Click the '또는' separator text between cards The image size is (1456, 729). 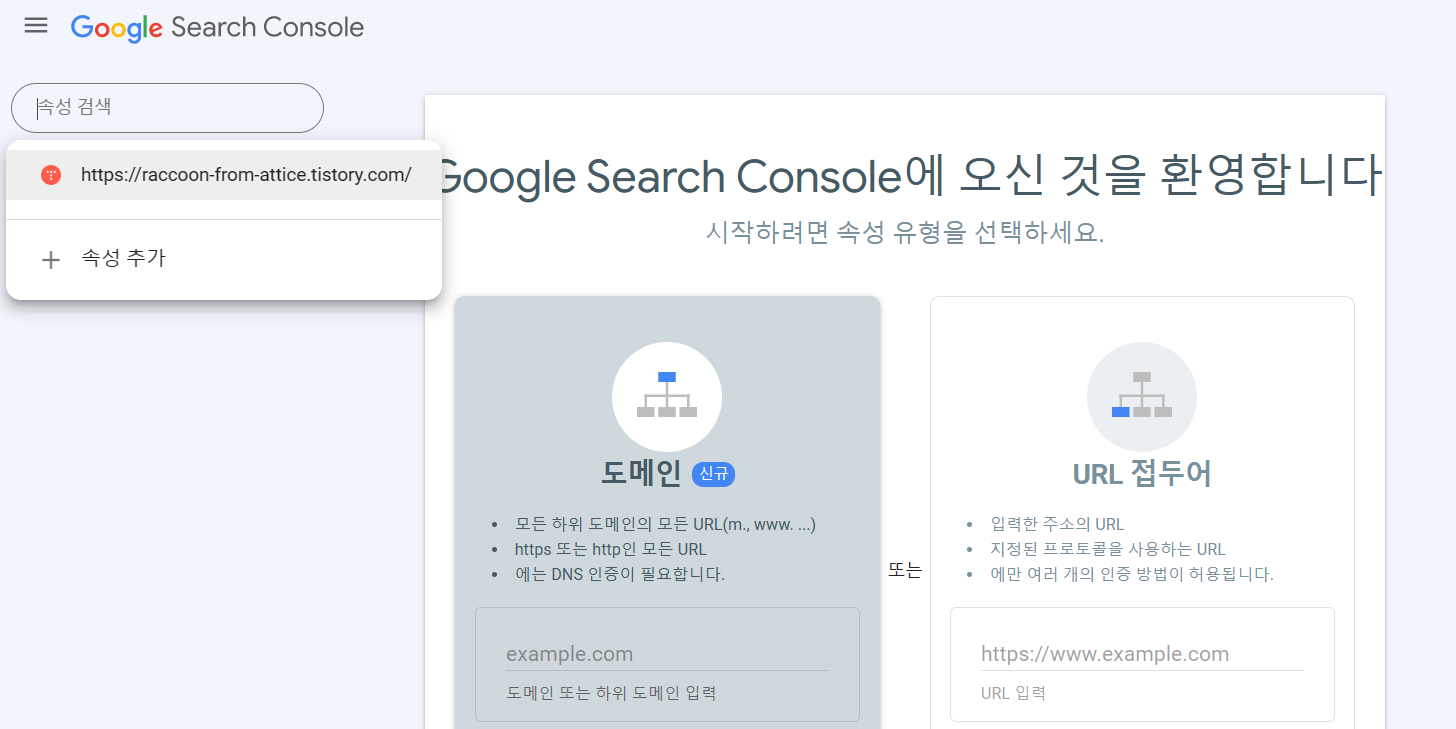(x=905, y=571)
